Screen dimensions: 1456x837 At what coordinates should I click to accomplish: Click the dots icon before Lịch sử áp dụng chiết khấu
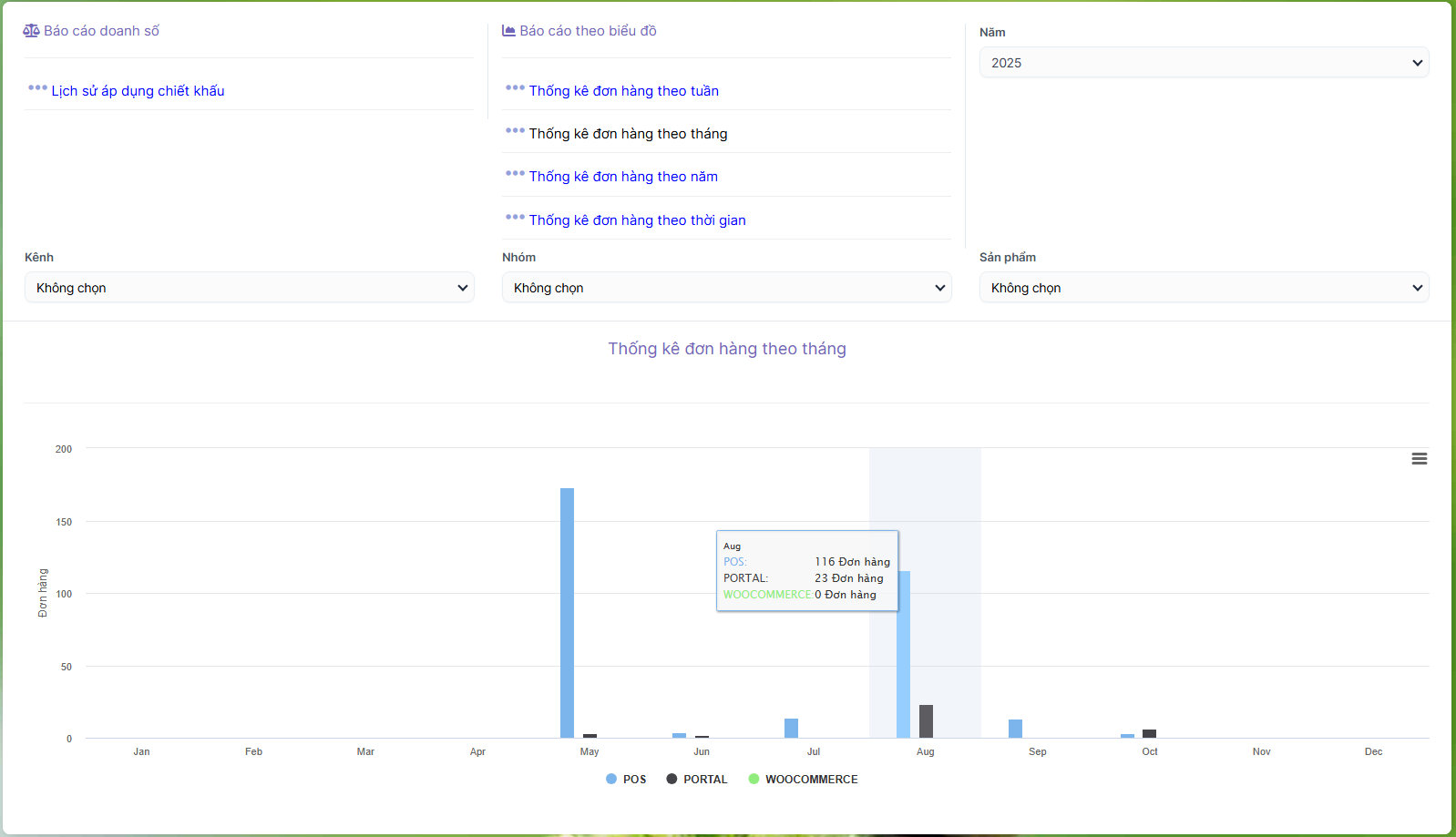pos(37,88)
